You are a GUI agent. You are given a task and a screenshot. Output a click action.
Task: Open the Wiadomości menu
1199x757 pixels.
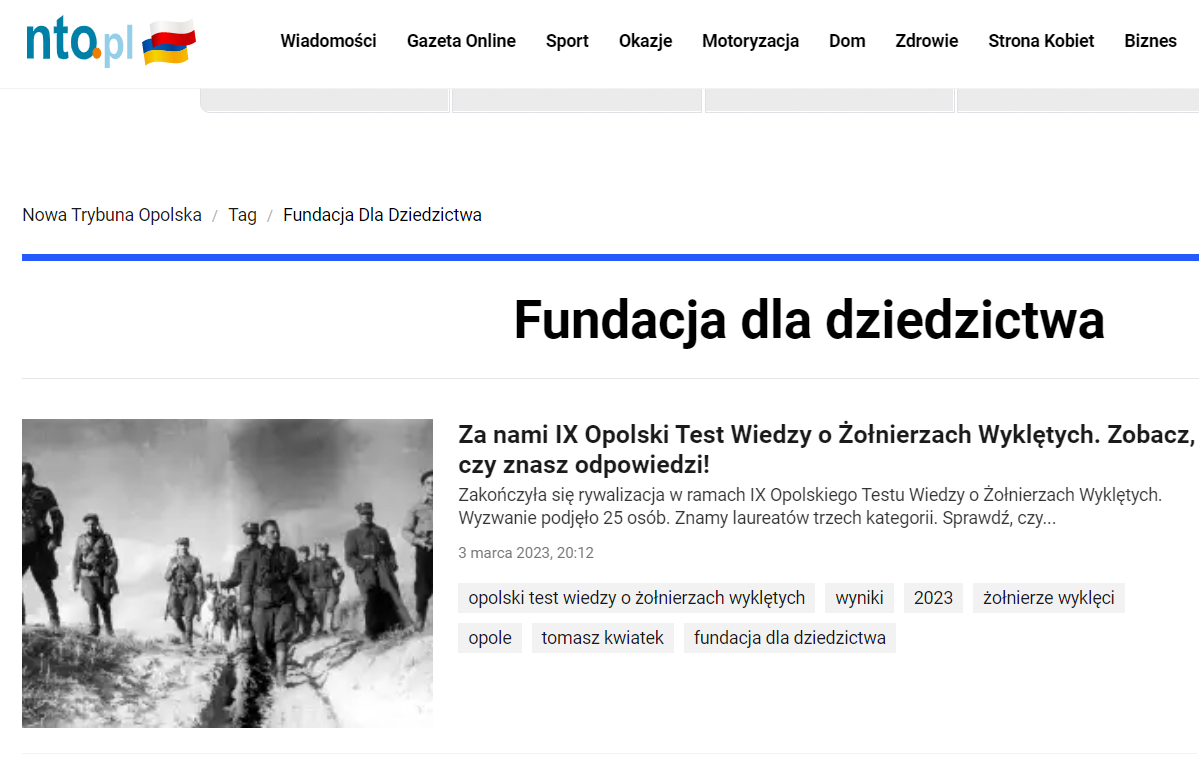point(328,41)
